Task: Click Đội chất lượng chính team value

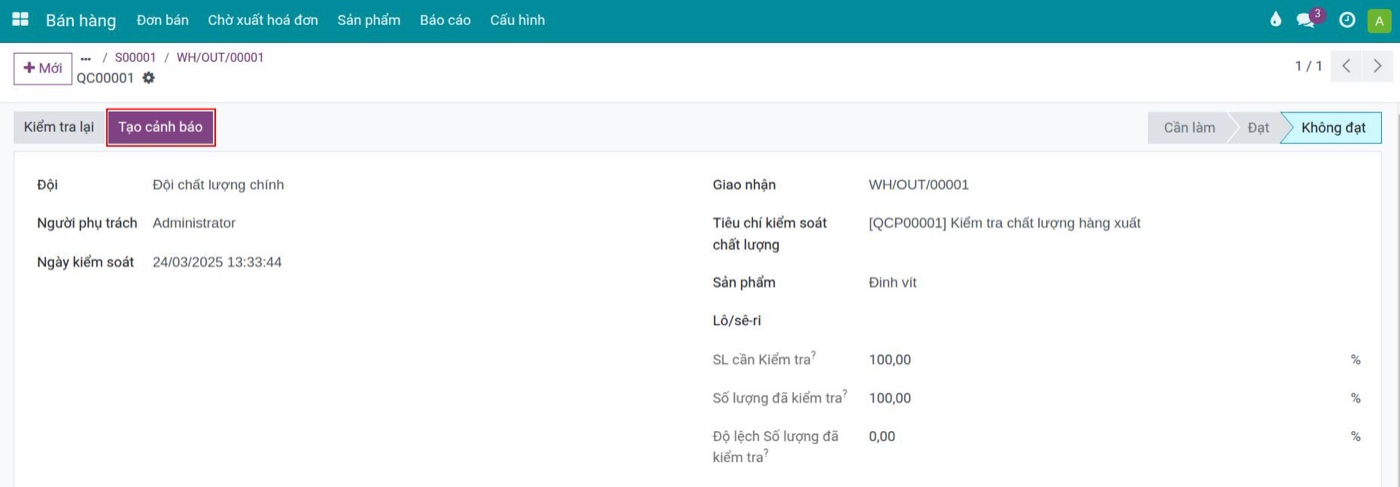Action: pos(218,184)
